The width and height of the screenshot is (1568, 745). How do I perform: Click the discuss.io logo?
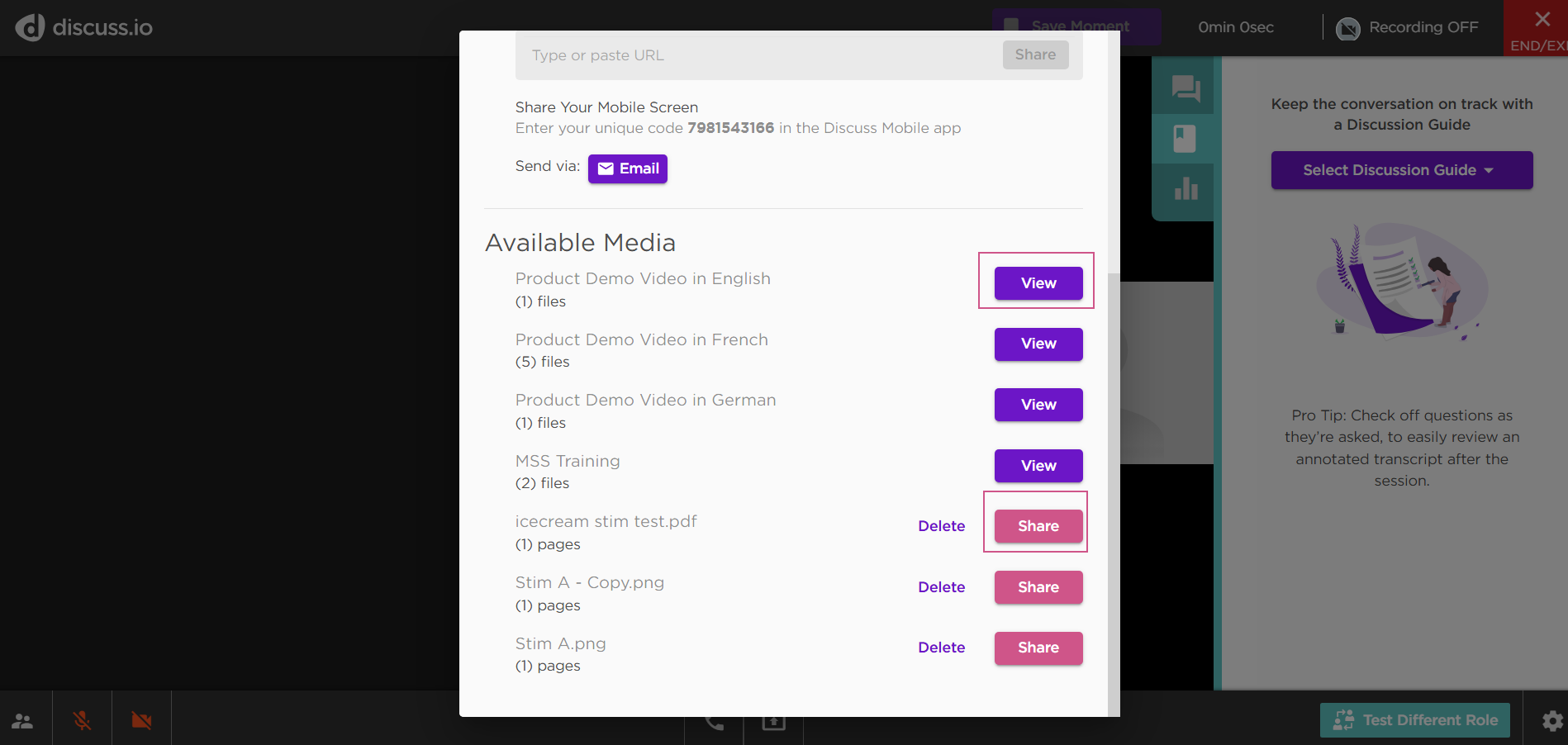(83, 27)
